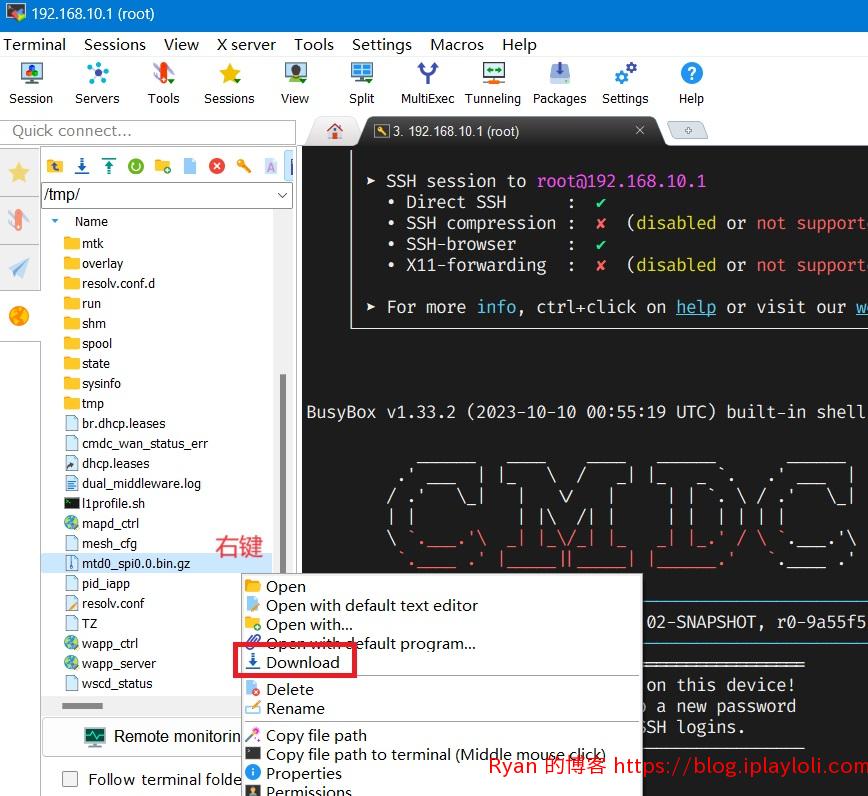Viewport: 868px width, 796px height.
Task: Create a new folder in file browser
Action: 163,166
